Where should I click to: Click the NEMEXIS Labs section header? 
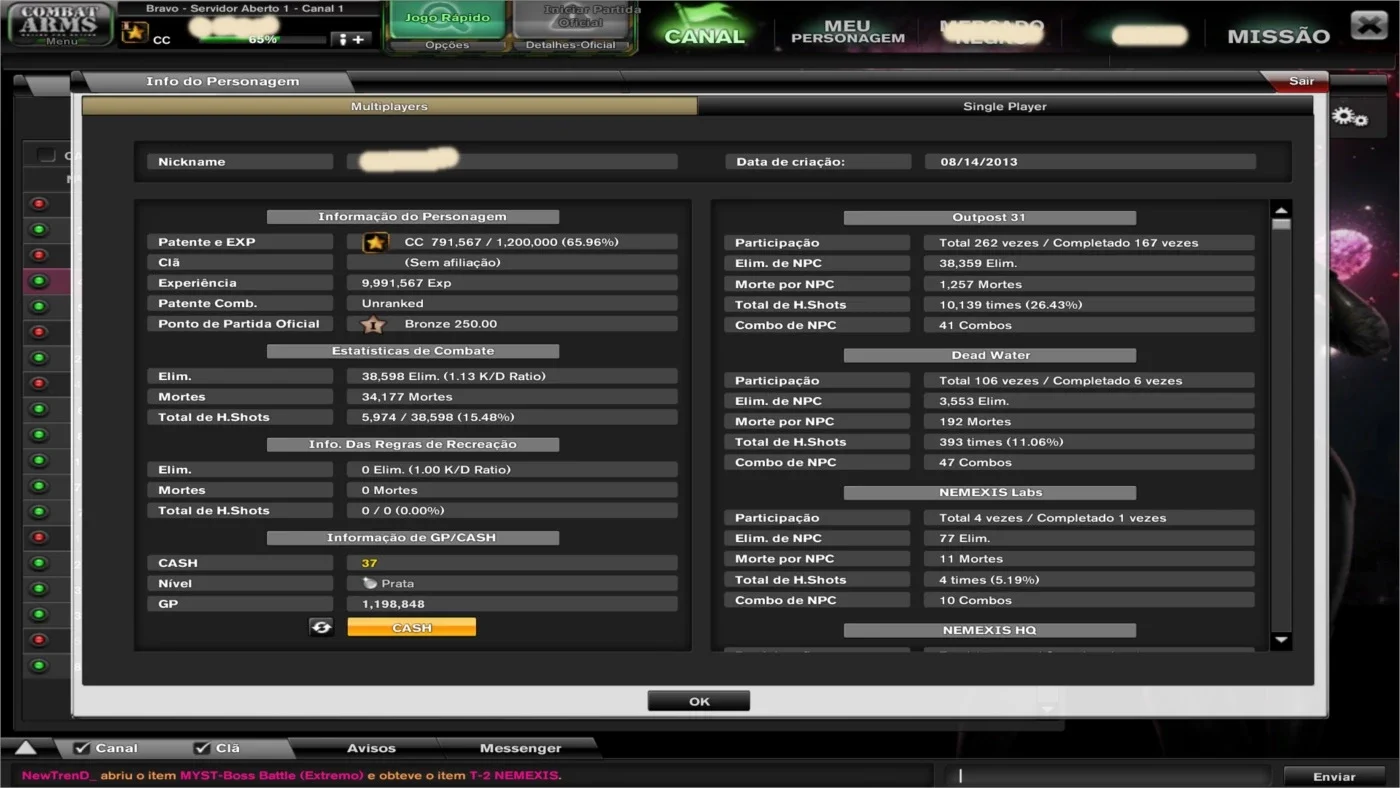pyautogui.click(x=989, y=492)
